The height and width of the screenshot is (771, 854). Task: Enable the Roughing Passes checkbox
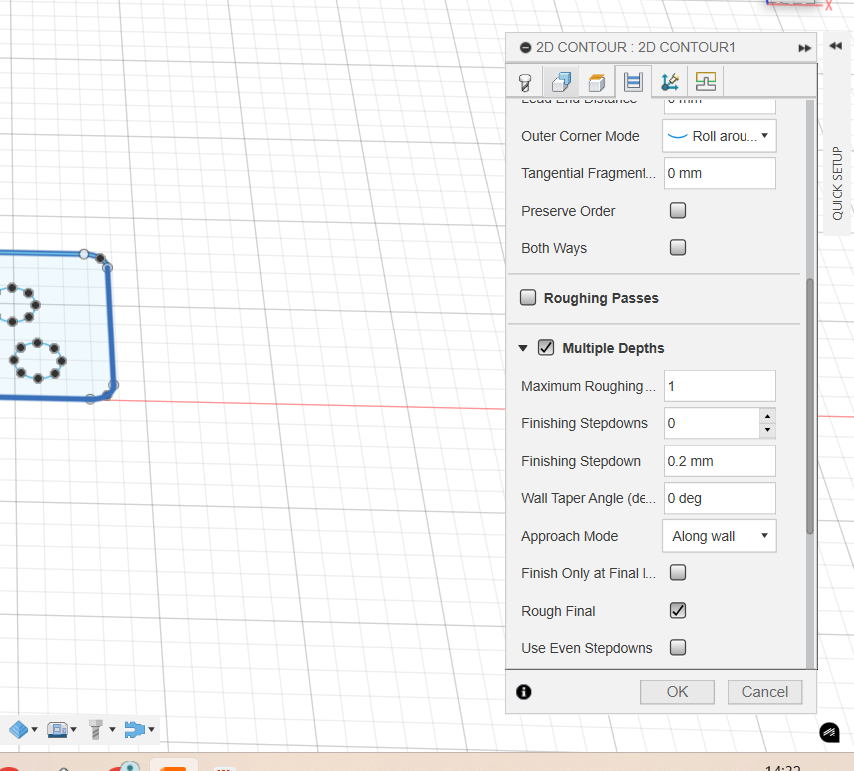pyautogui.click(x=528, y=297)
